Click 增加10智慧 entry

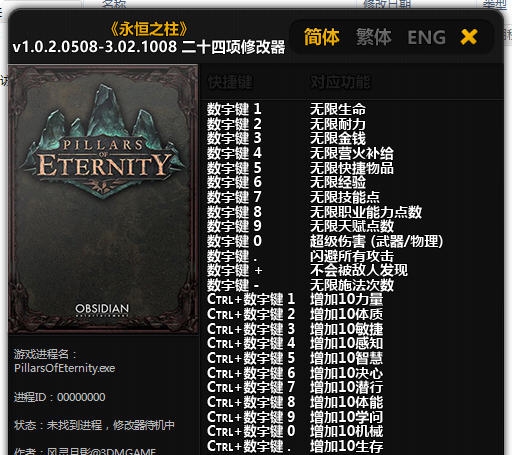pos(346,358)
